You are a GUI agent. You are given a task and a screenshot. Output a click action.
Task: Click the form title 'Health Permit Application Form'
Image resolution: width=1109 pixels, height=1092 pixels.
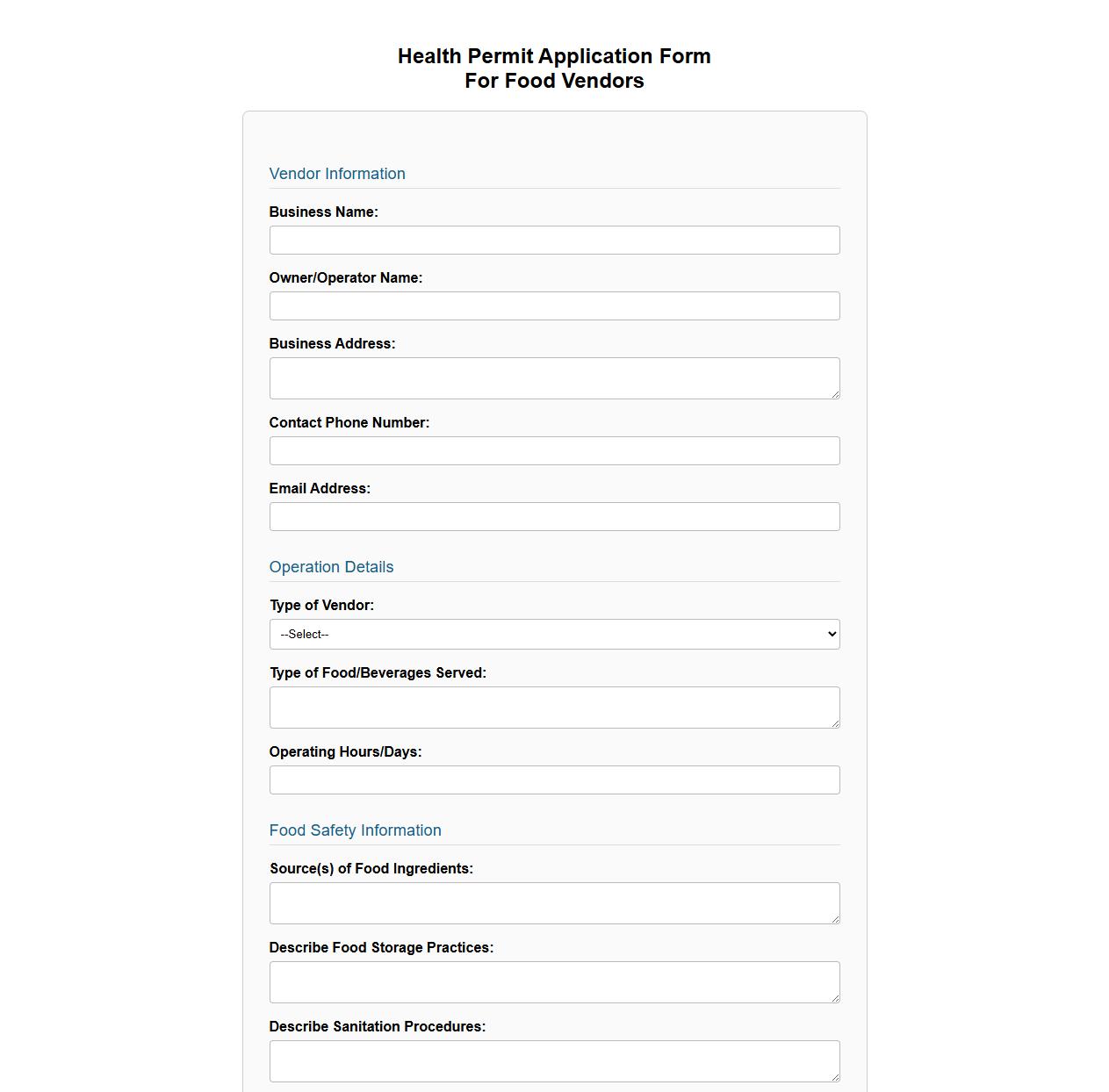pos(553,55)
